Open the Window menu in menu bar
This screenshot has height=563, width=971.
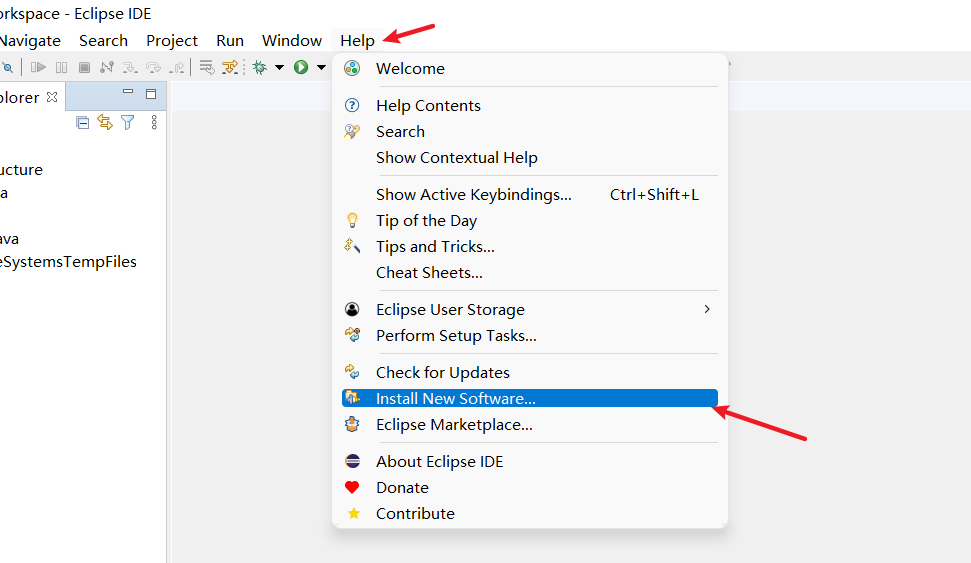291,41
